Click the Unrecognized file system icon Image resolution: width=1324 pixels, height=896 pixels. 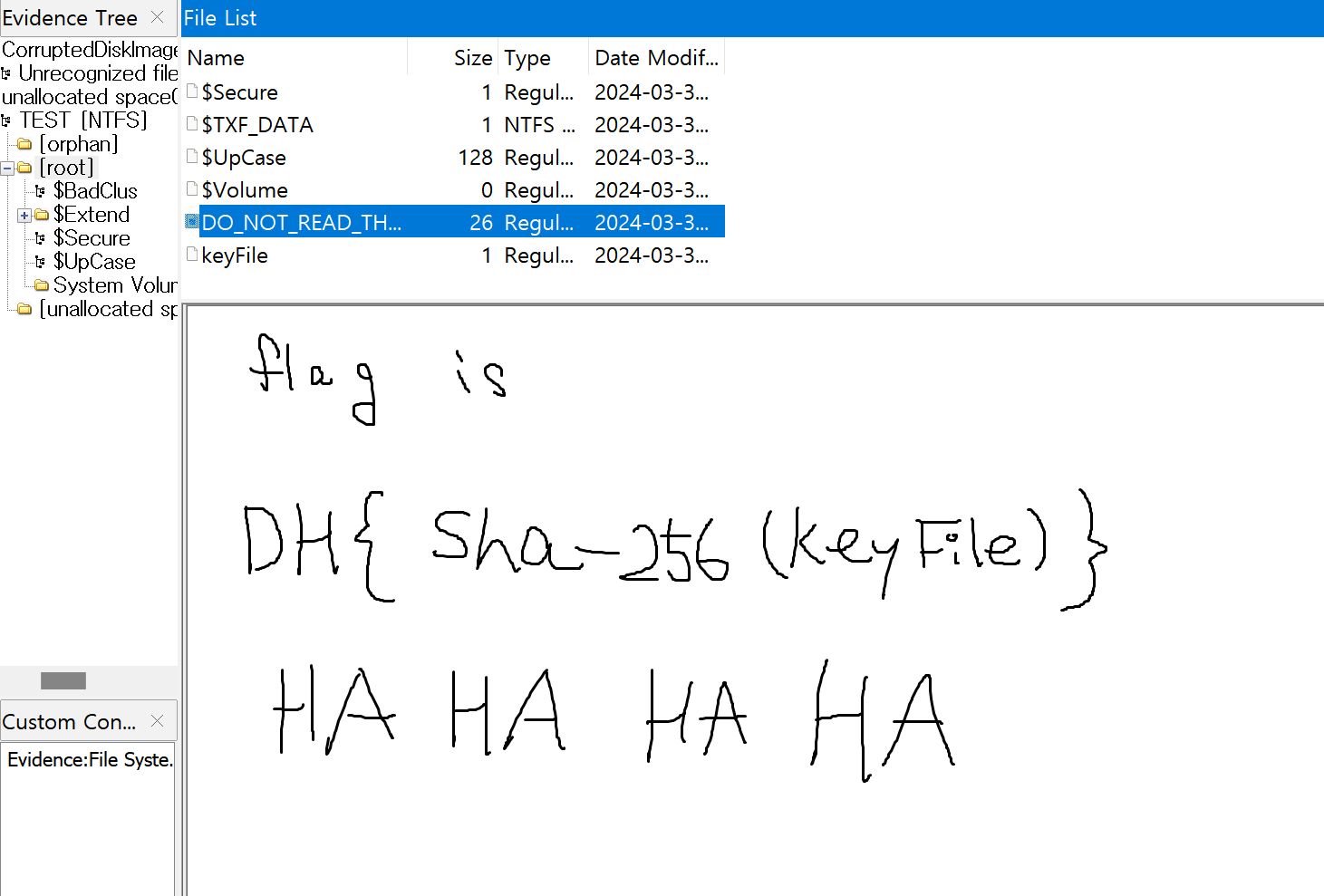7,72
